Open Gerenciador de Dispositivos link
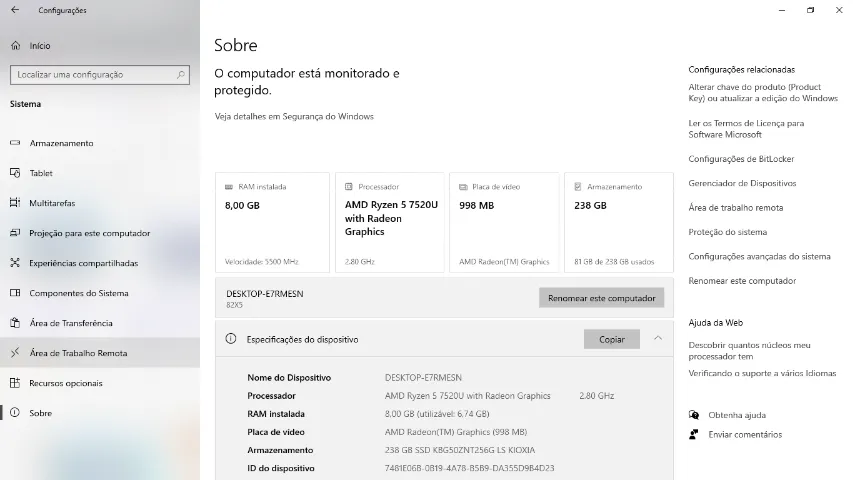The height and width of the screenshot is (480, 853). coord(742,183)
